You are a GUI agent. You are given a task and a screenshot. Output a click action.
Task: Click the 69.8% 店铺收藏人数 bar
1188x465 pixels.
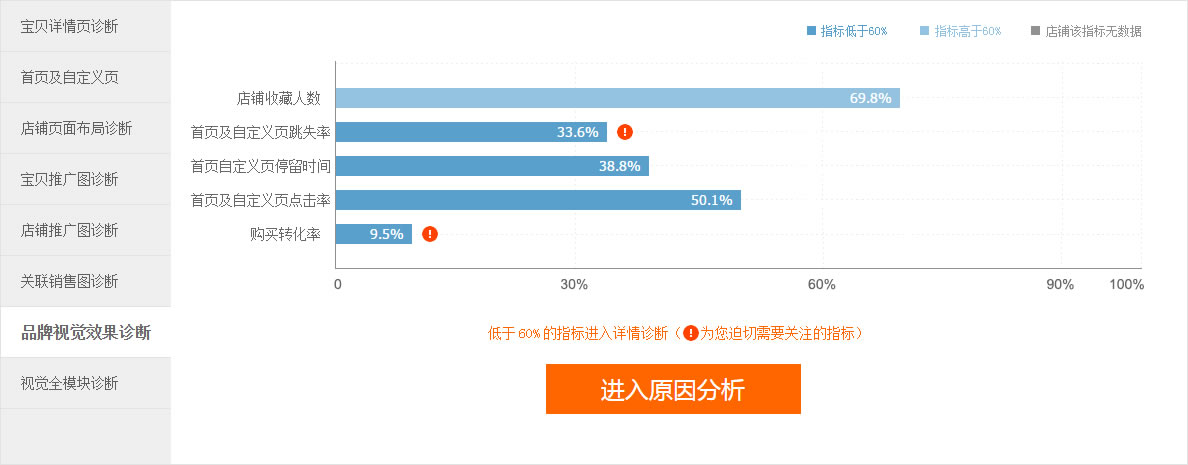[x=617, y=98]
